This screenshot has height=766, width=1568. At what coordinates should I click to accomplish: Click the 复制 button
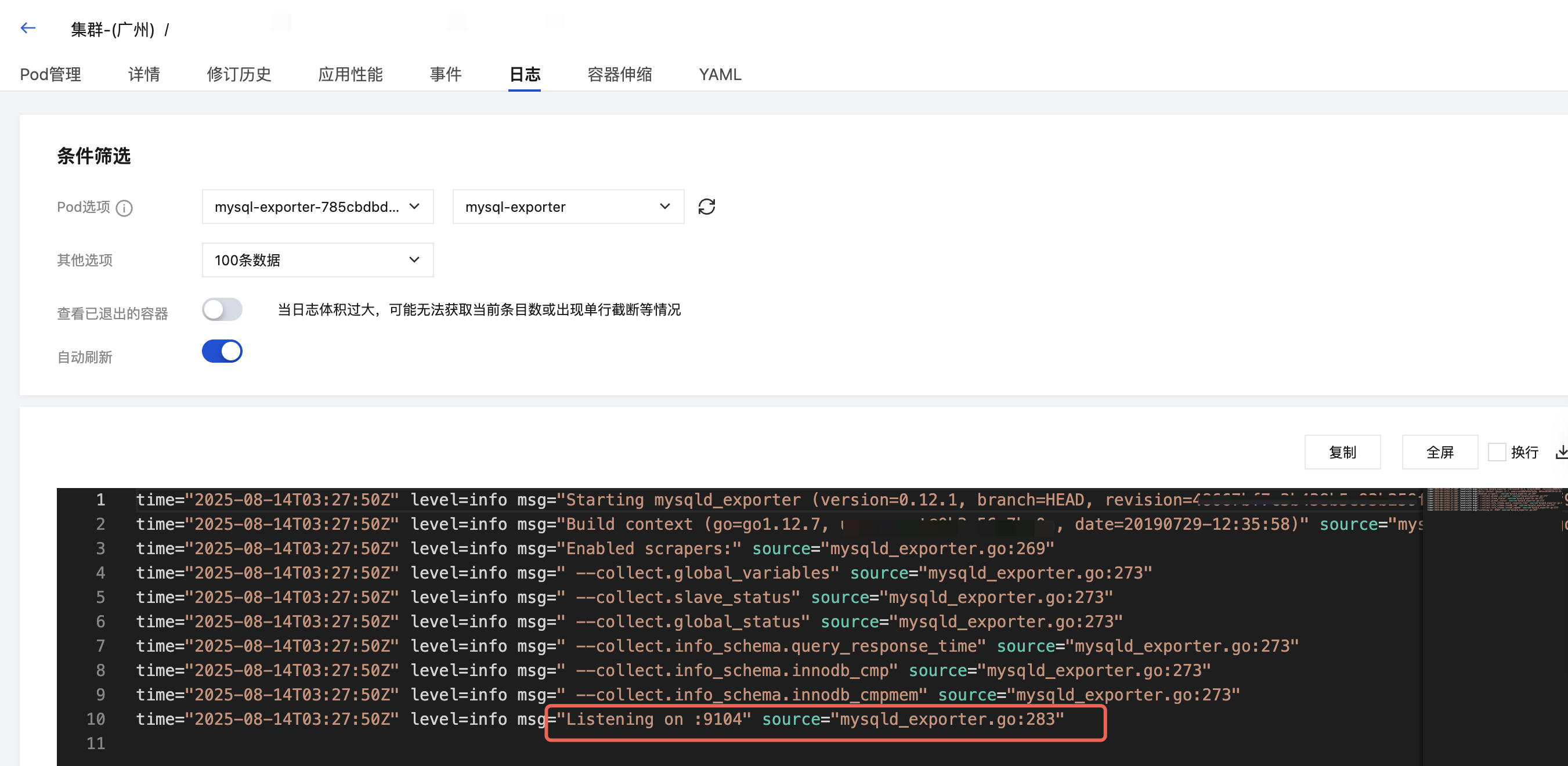coord(1342,452)
